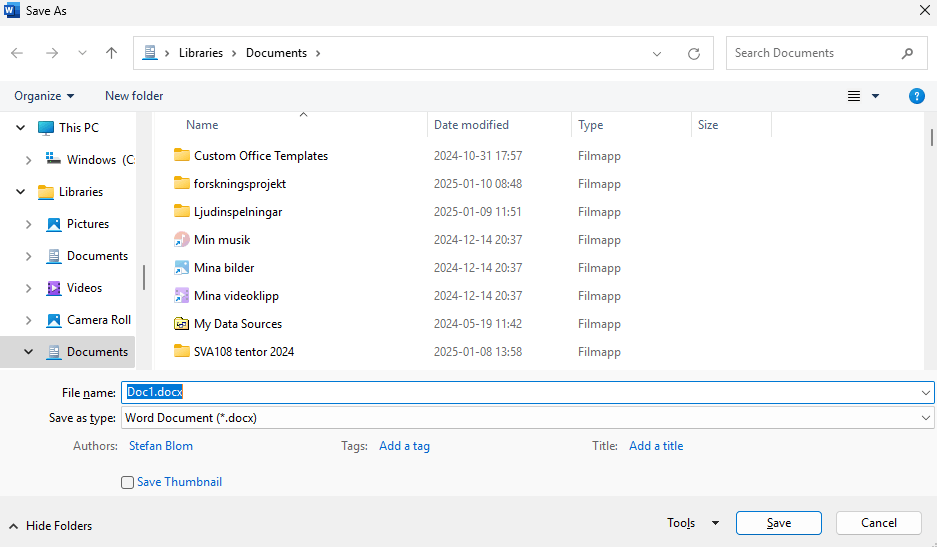Click Add a title
Image resolution: width=937 pixels, height=547 pixels.
coord(656,446)
